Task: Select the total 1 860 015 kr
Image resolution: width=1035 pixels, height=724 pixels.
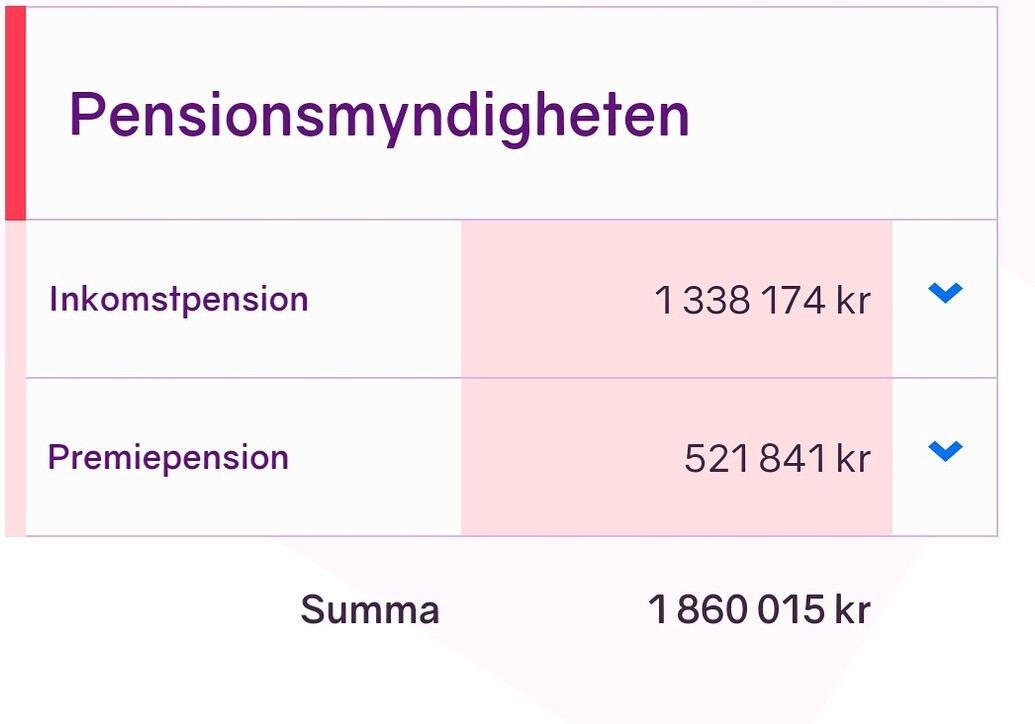Action: point(760,607)
